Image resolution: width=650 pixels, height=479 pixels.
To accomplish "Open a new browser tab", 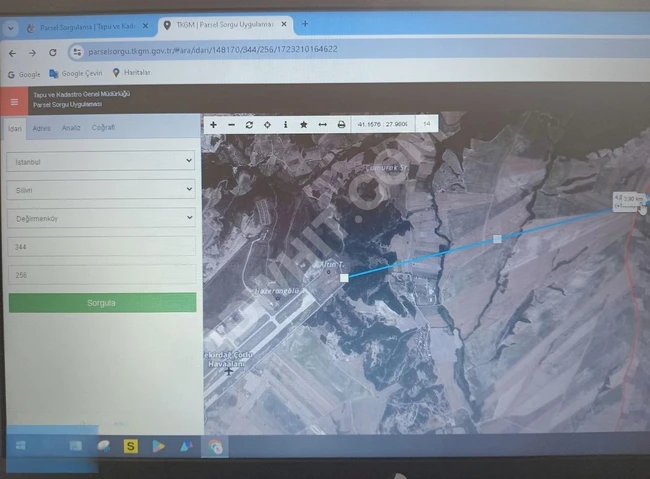I will pos(305,24).
